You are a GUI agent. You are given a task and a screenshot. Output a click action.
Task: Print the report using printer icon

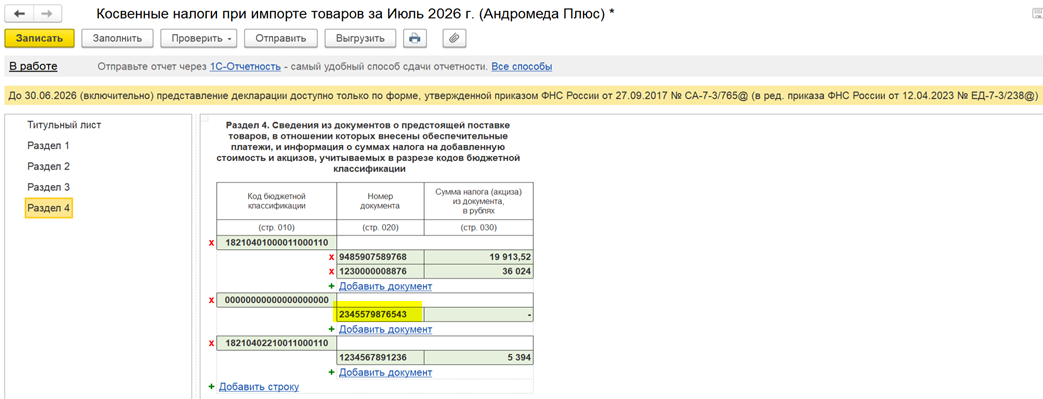click(414, 38)
